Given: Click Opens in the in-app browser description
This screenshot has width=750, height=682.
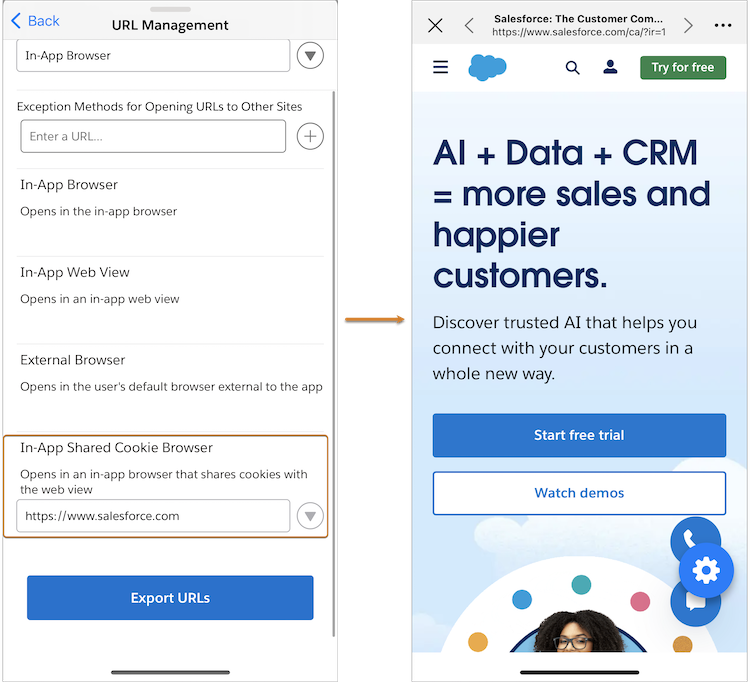Looking at the screenshot, I should 99,211.
